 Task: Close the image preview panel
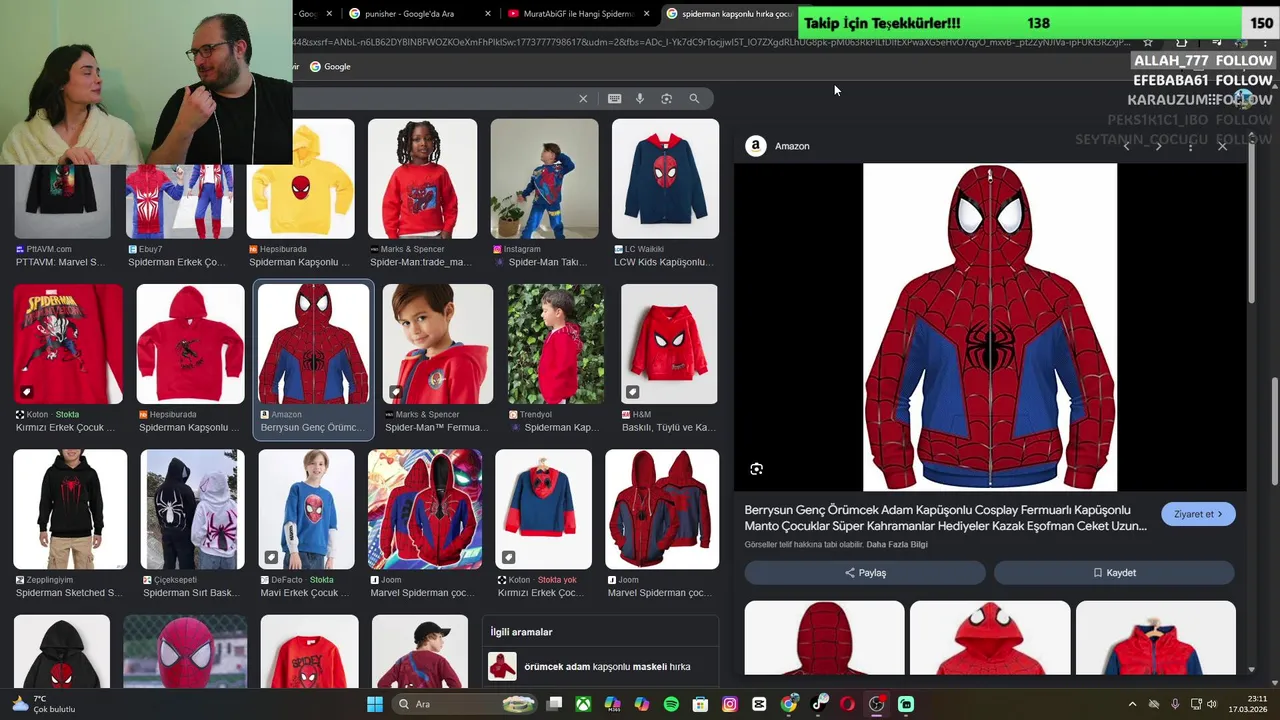[x=1222, y=146]
